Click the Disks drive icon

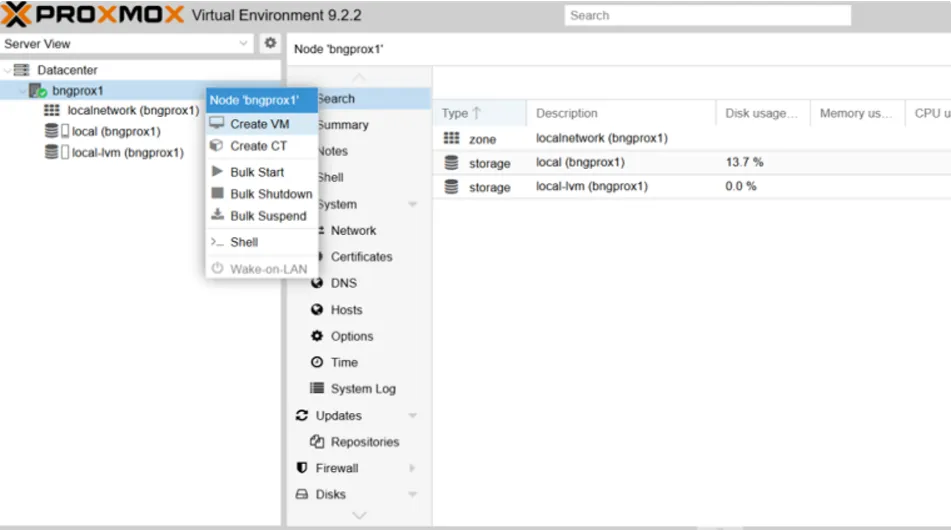point(301,494)
